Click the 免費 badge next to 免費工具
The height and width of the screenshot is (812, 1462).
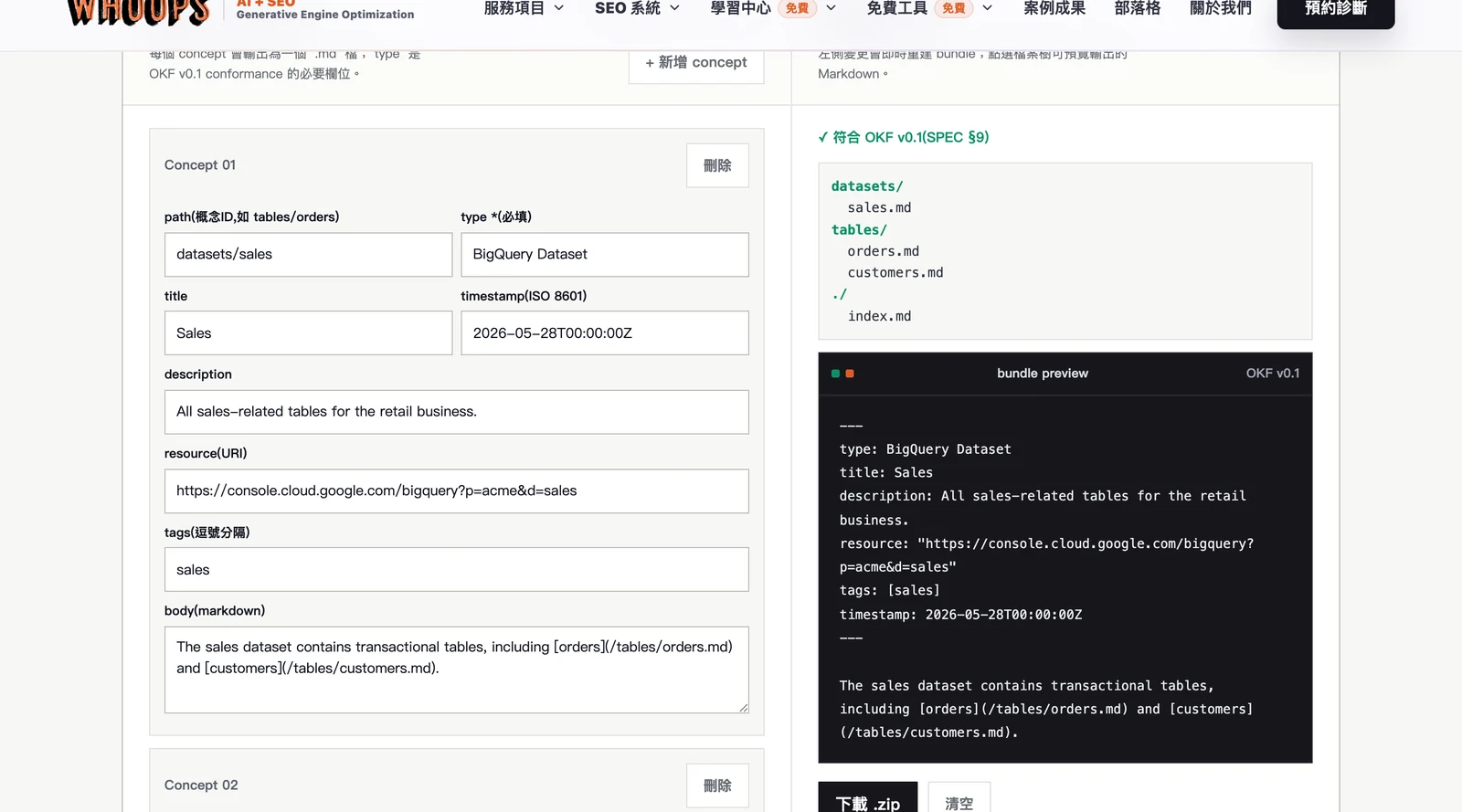click(954, 8)
